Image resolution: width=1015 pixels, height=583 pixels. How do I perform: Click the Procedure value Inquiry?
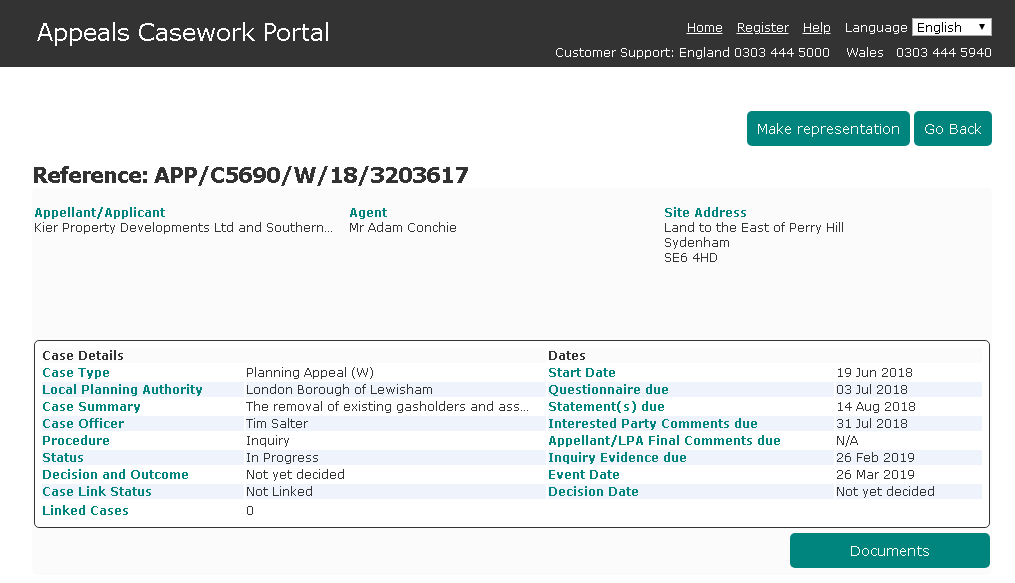point(267,441)
